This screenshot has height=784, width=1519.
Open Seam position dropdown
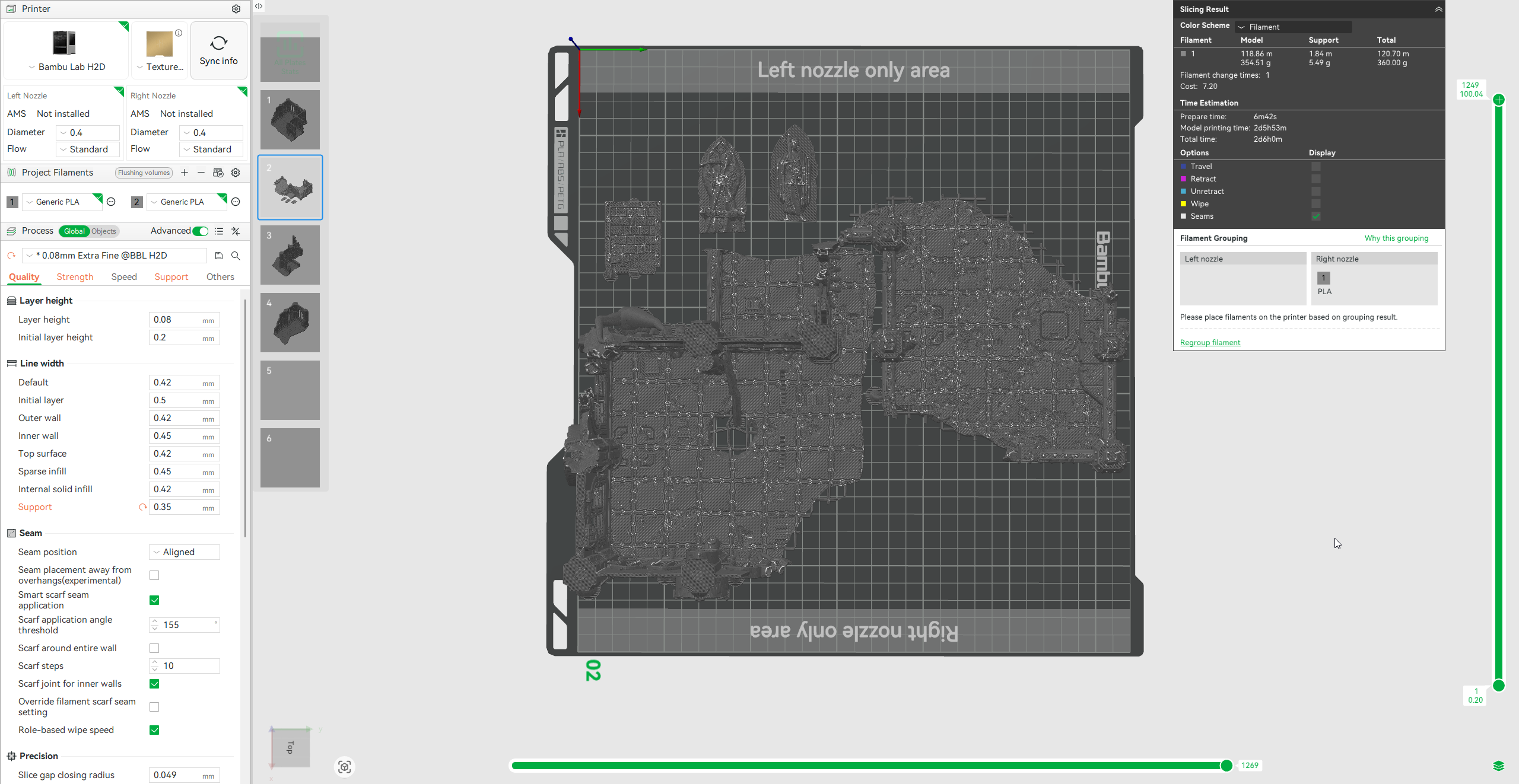(x=185, y=552)
